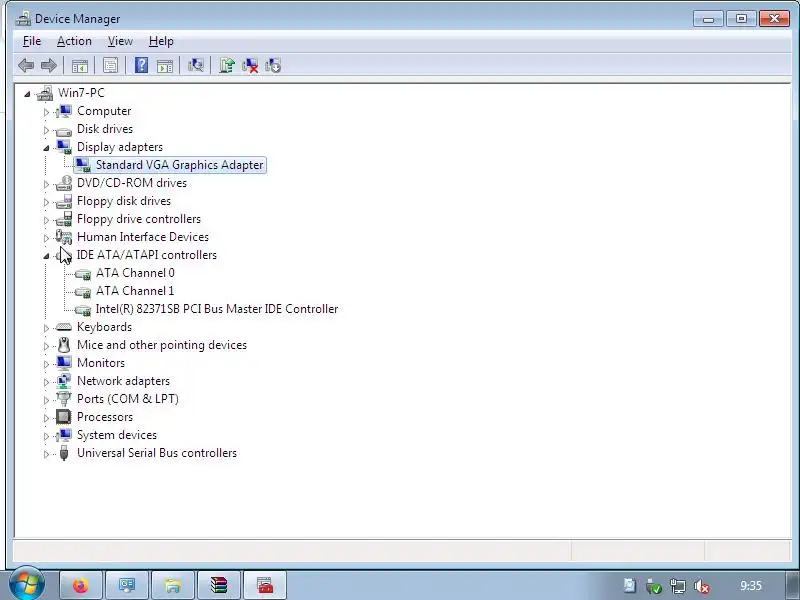Expand the Monitors category
The width and height of the screenshot is (800, 600).
(46, 364)
